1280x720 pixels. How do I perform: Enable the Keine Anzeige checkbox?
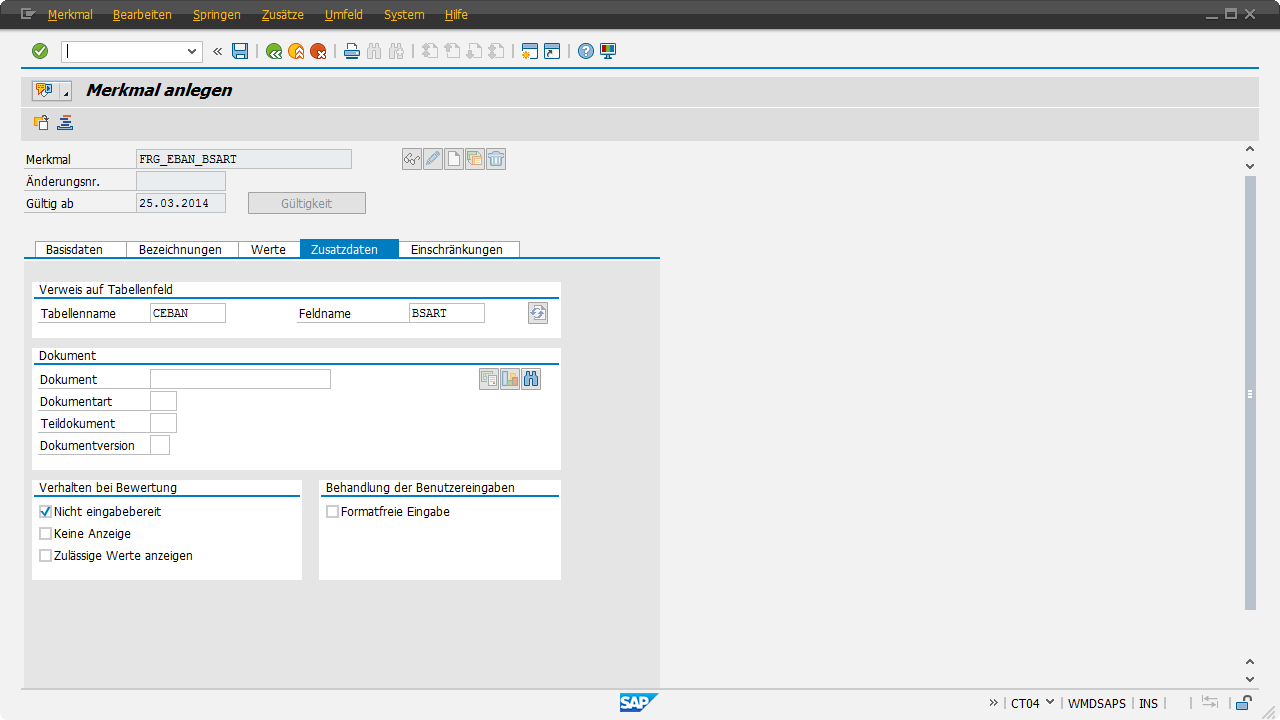click(x=45, y=534)
